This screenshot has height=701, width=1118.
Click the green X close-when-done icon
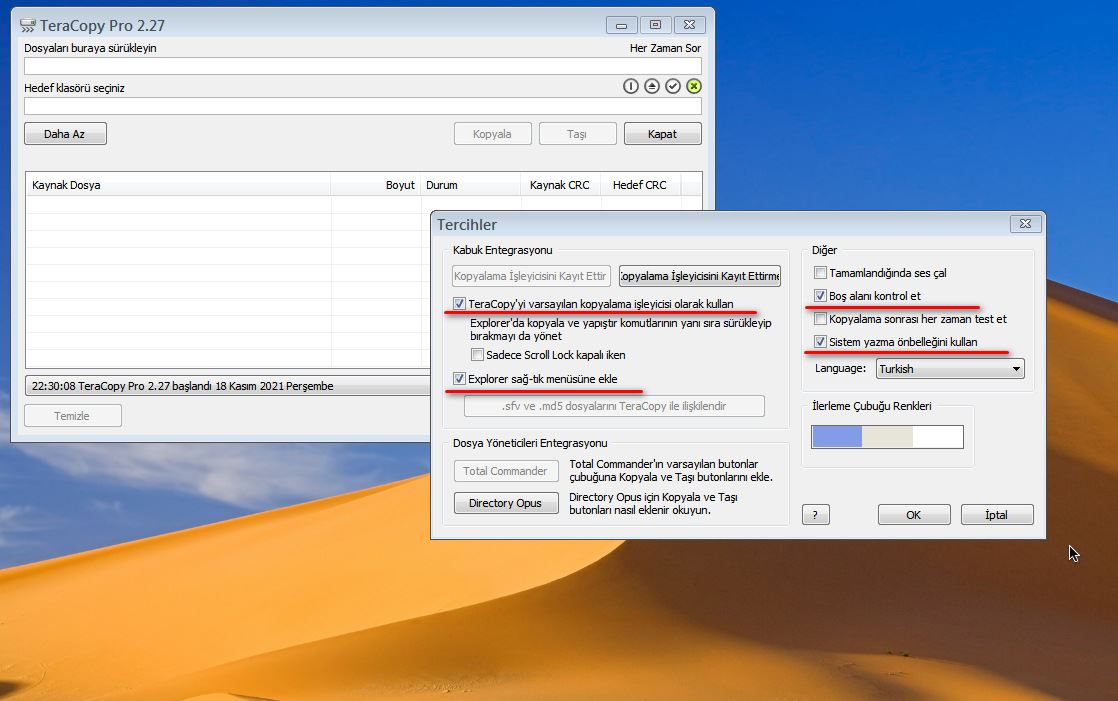tap(694, 86)
